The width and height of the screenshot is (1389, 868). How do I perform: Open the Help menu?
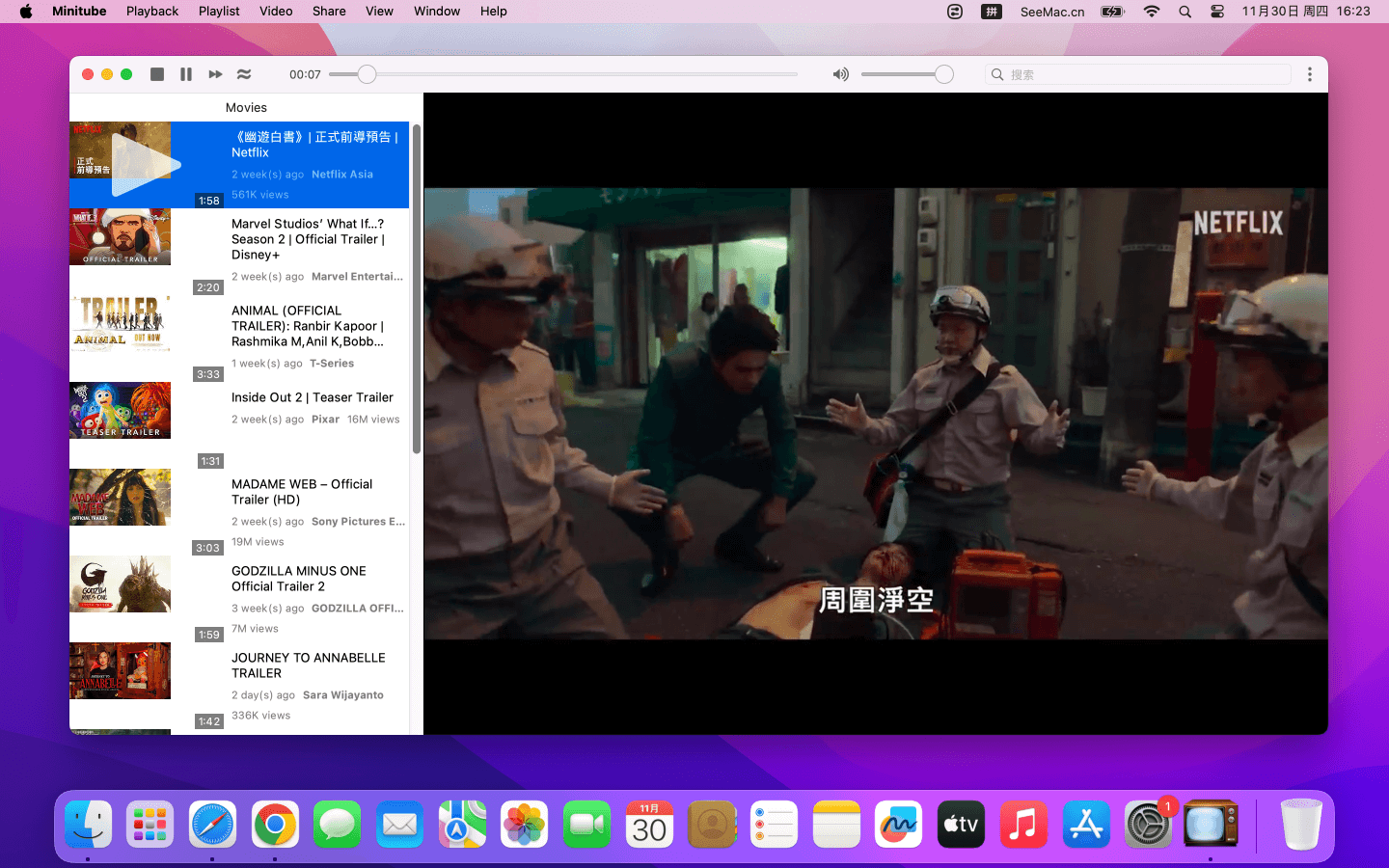pyautogui.click(x=494, y=12)
